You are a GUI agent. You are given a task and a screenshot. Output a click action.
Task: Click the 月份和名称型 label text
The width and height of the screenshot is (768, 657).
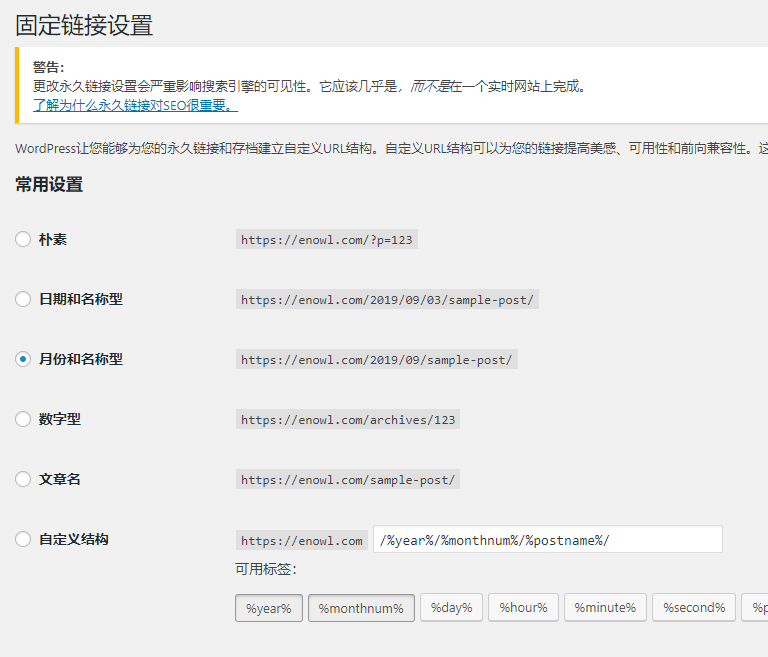tap(81, 360)
